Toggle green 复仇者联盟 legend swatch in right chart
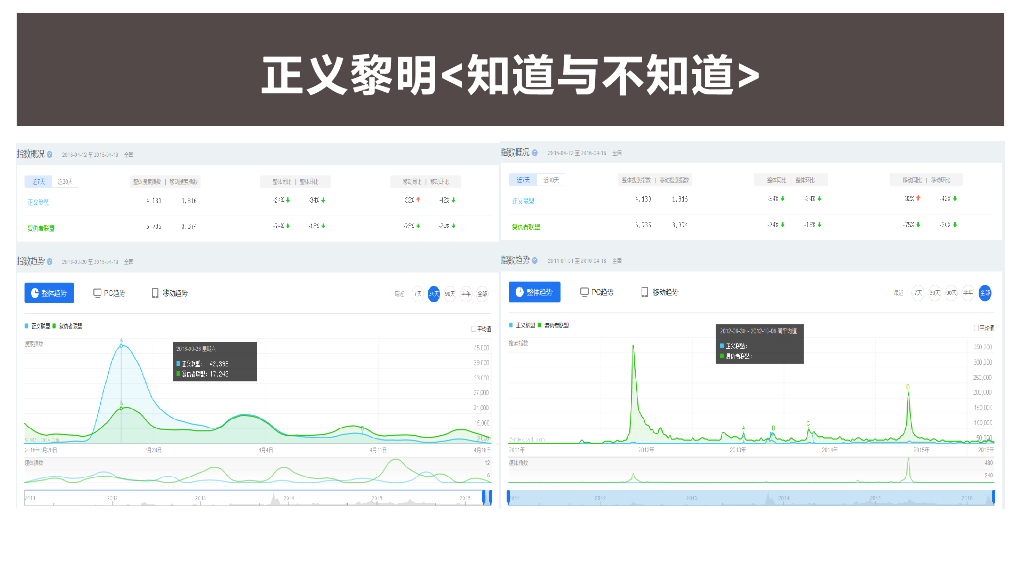The width and height of the screenshot is (1024, 576). tap(539, 325)
